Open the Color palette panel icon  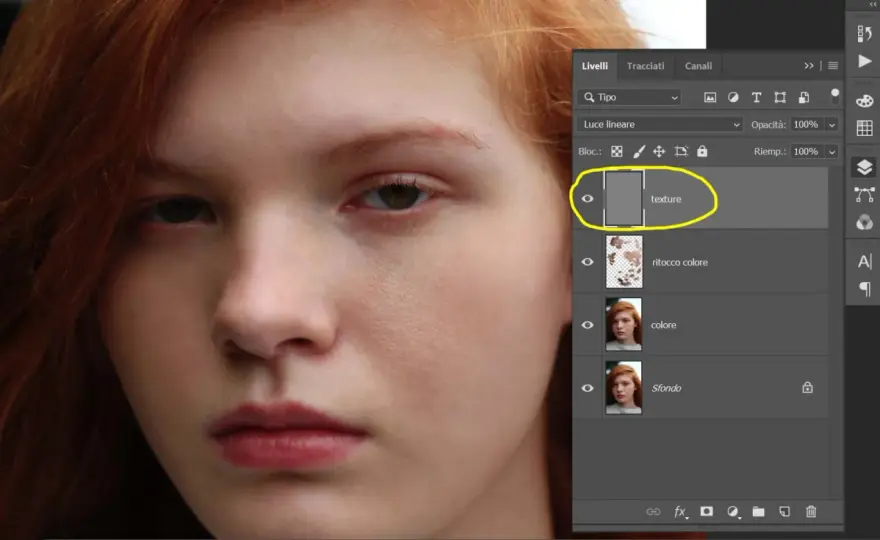click(864, 101)
